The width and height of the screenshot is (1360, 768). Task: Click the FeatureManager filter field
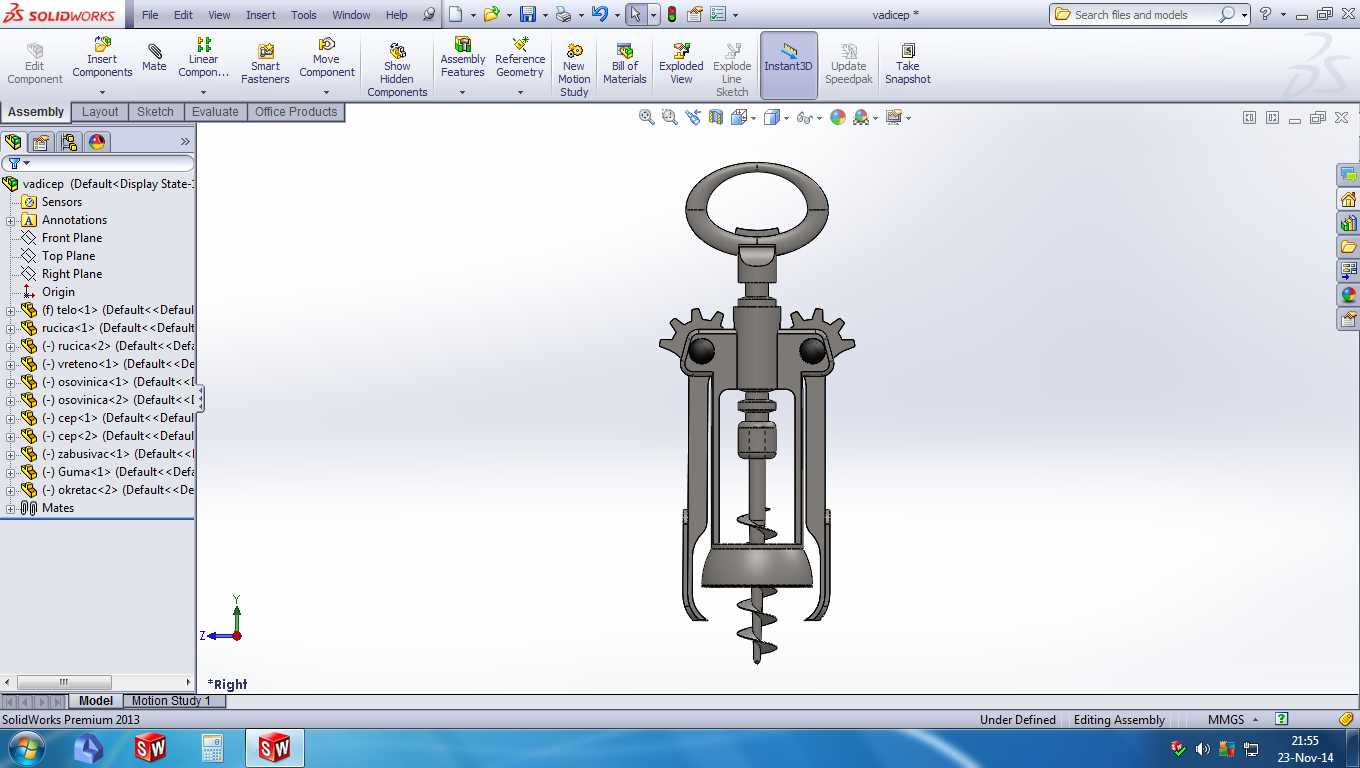click(x=98, y=163)
